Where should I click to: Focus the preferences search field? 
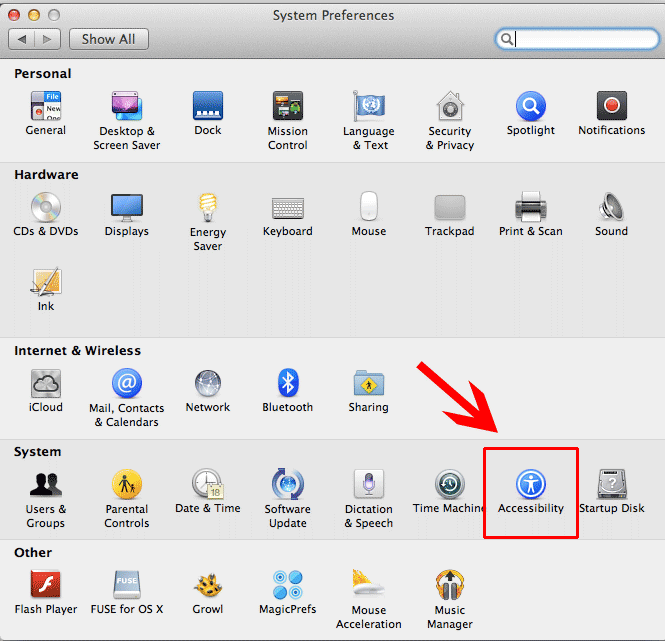point(577,39)
